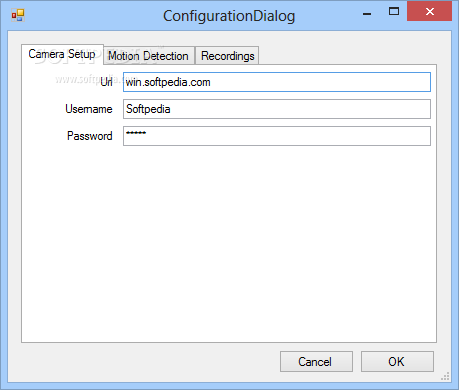Switch to the Motion Detection tab
Viewport: 459px width, 390px height.
tap(148, 56)
